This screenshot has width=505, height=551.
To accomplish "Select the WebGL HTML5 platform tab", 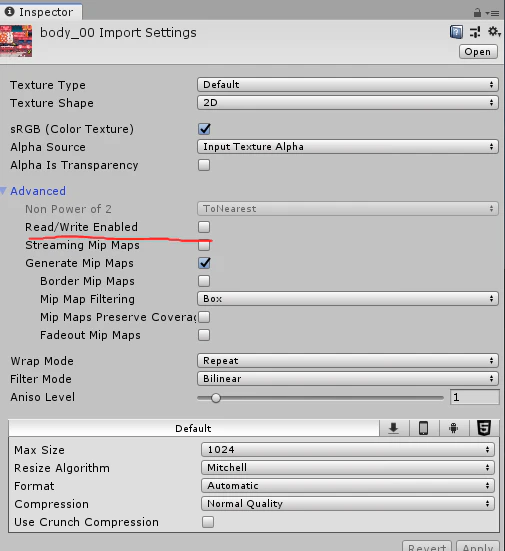I will [x=484, y=428].
